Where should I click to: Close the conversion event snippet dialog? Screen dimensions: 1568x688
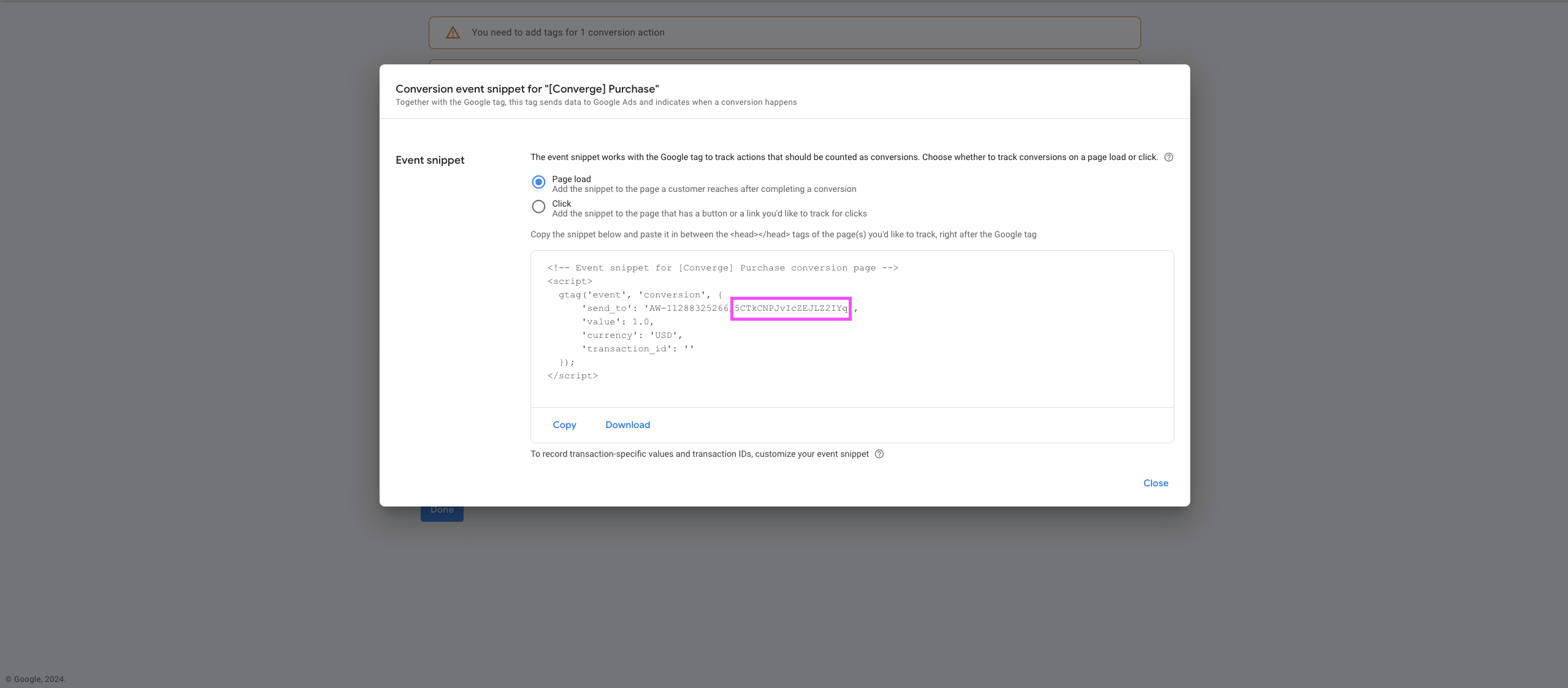(x=1156, y=483)
